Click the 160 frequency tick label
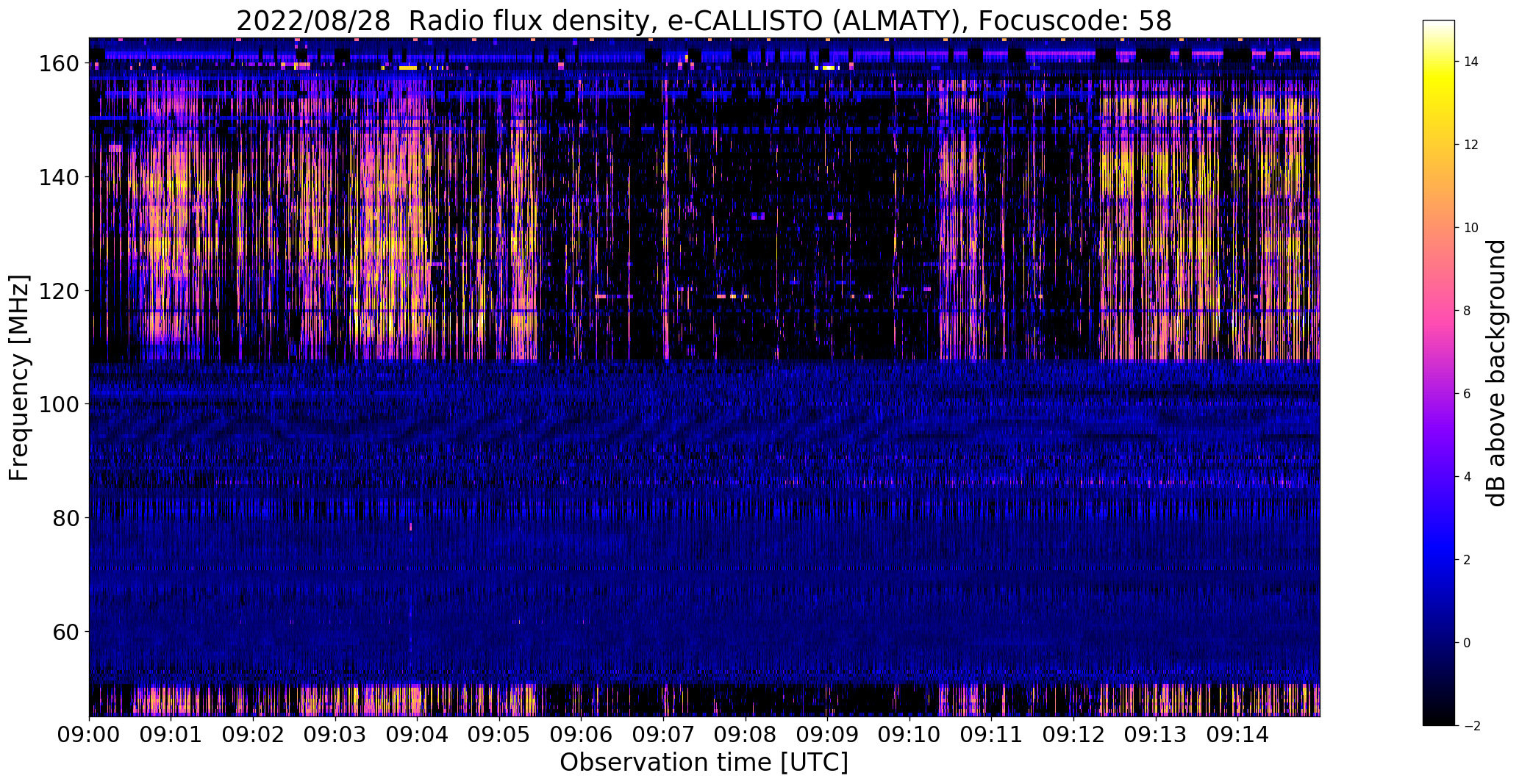Screen dimensions: 1519x784 tap(60, 64)
